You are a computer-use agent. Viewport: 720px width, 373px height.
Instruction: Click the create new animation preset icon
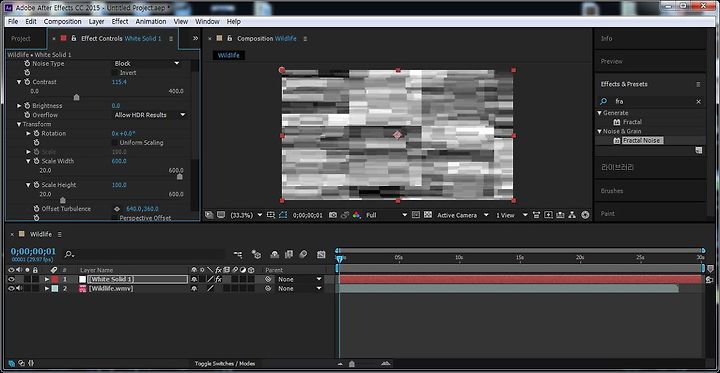coord(698,150)
